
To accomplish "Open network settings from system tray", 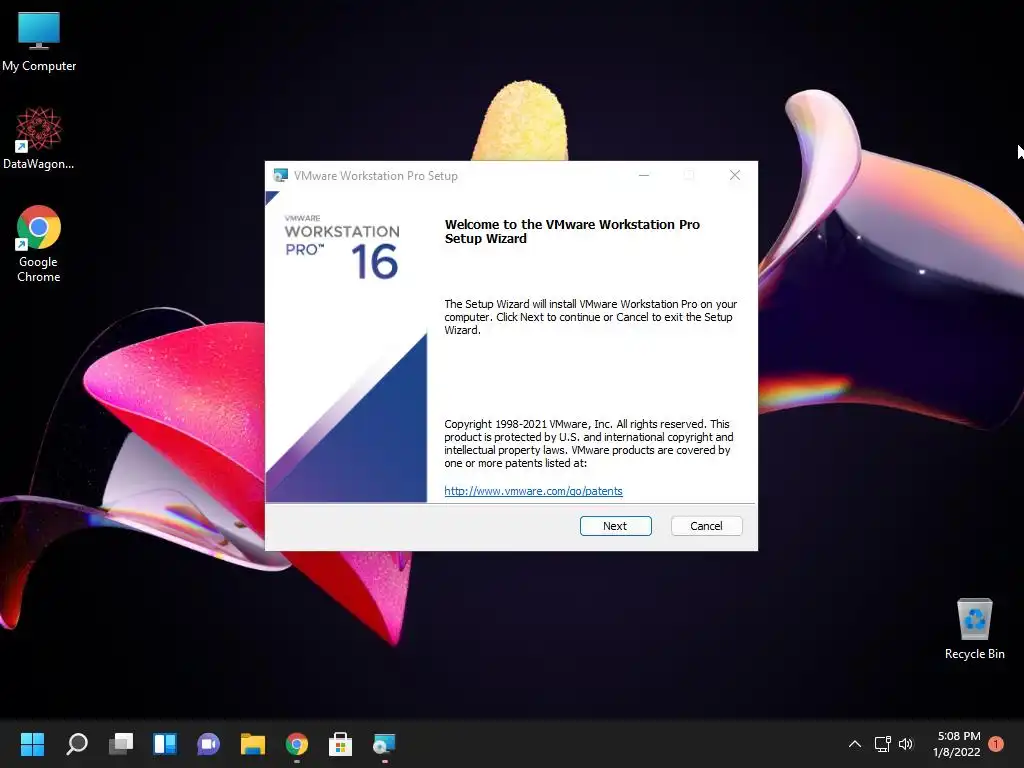I will pyautogui.click(x=882, y=744).
